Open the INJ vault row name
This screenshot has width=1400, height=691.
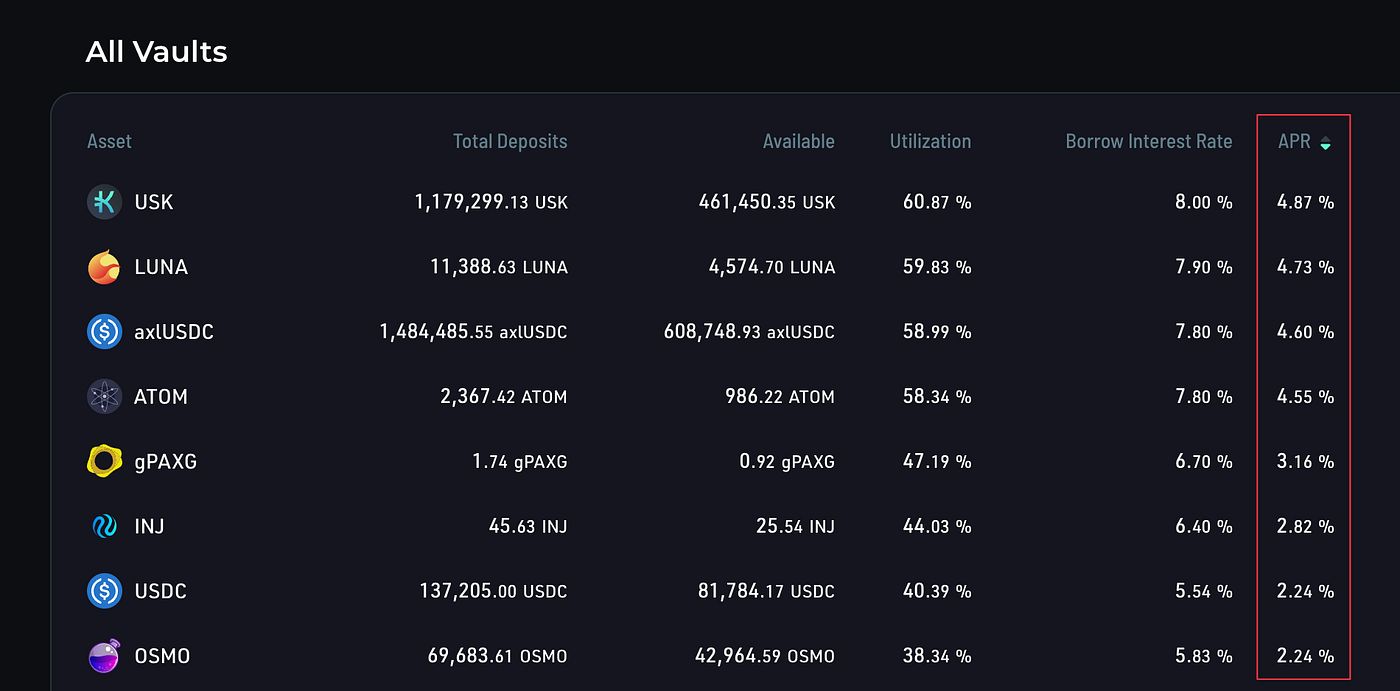[x=149, y=526]
